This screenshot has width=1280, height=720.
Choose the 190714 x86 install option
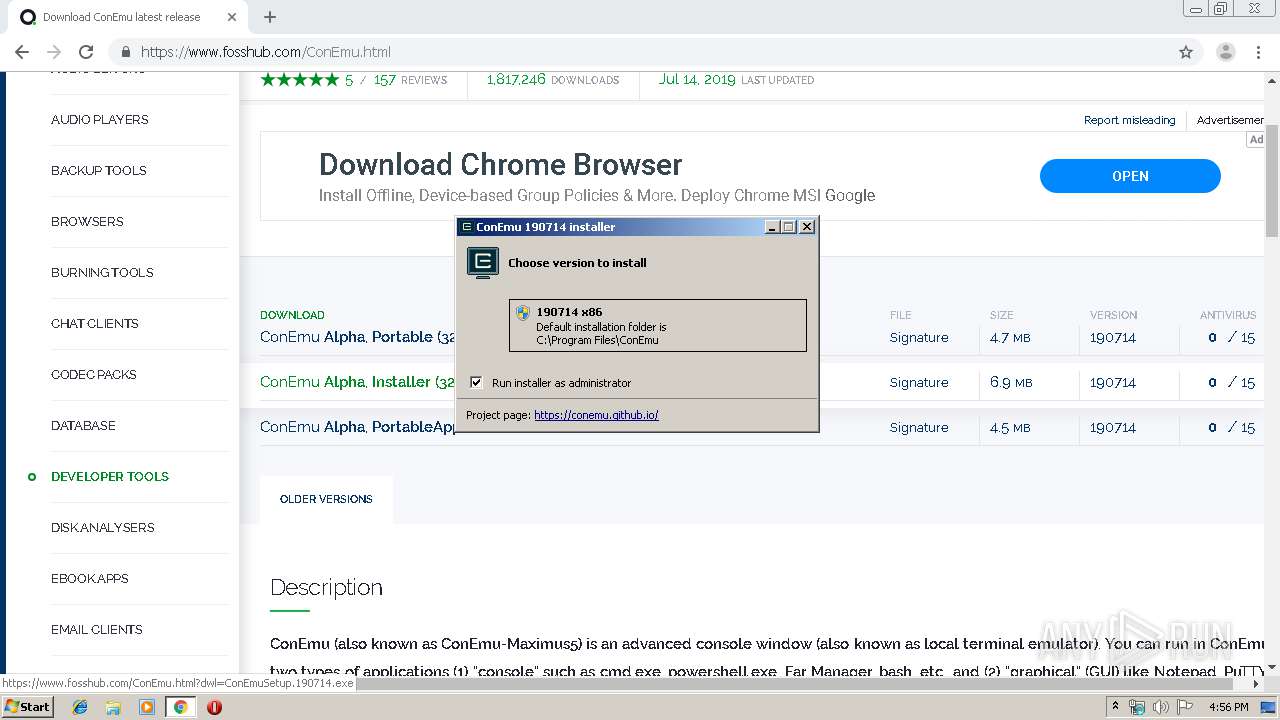(657, 325)
